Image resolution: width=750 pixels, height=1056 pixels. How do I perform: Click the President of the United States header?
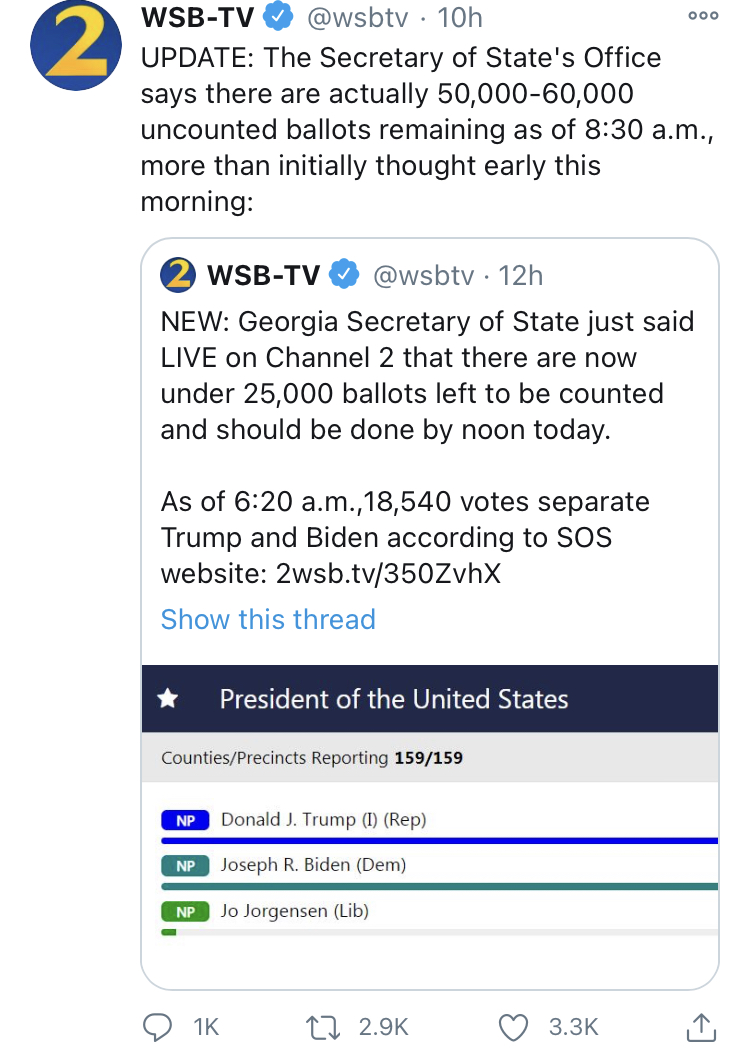tap(430, 698)
